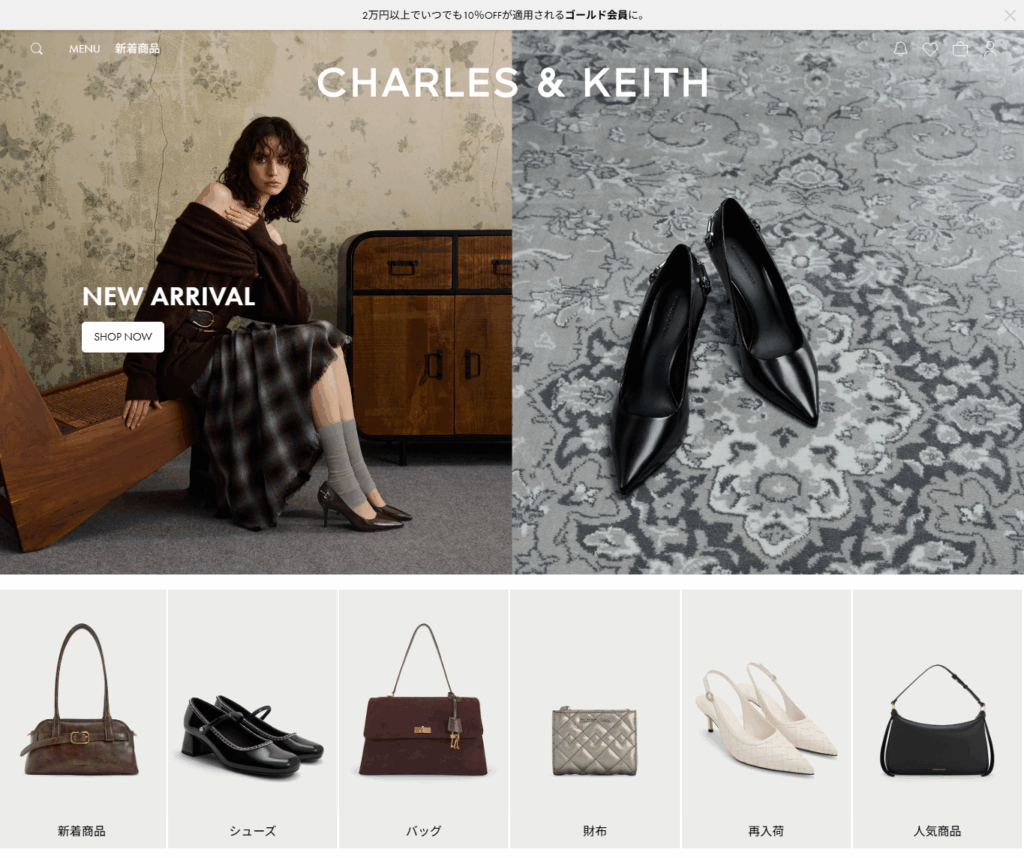Dismiss the gold member promo banner
The width and height of the screenshot is (1024, 858).
[x=1010, y=15]
